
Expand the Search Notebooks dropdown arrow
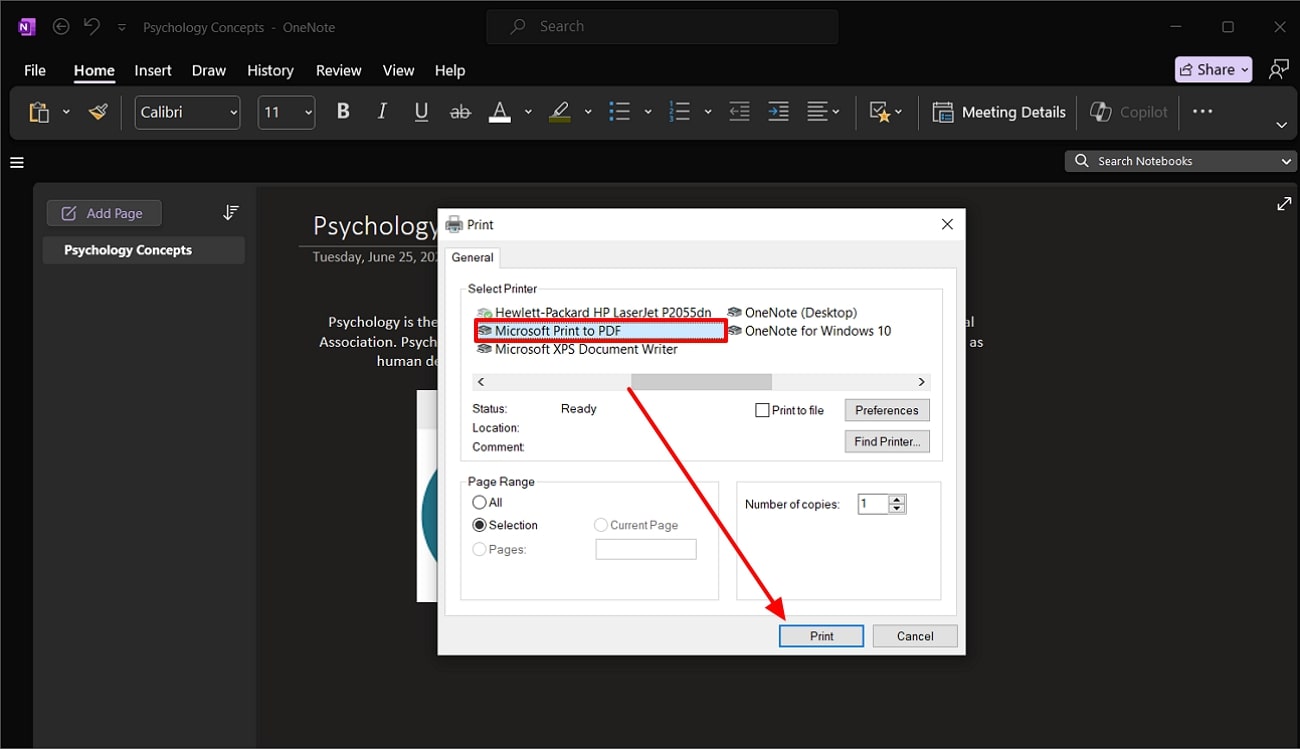point(1286,161)
